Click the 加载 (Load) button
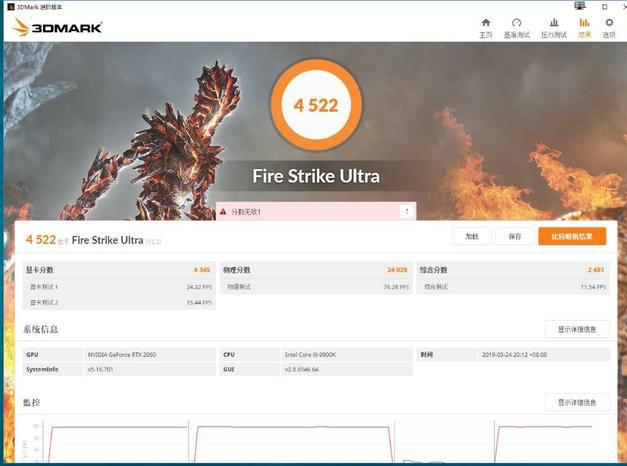627x466 pixels. point(472,236)
